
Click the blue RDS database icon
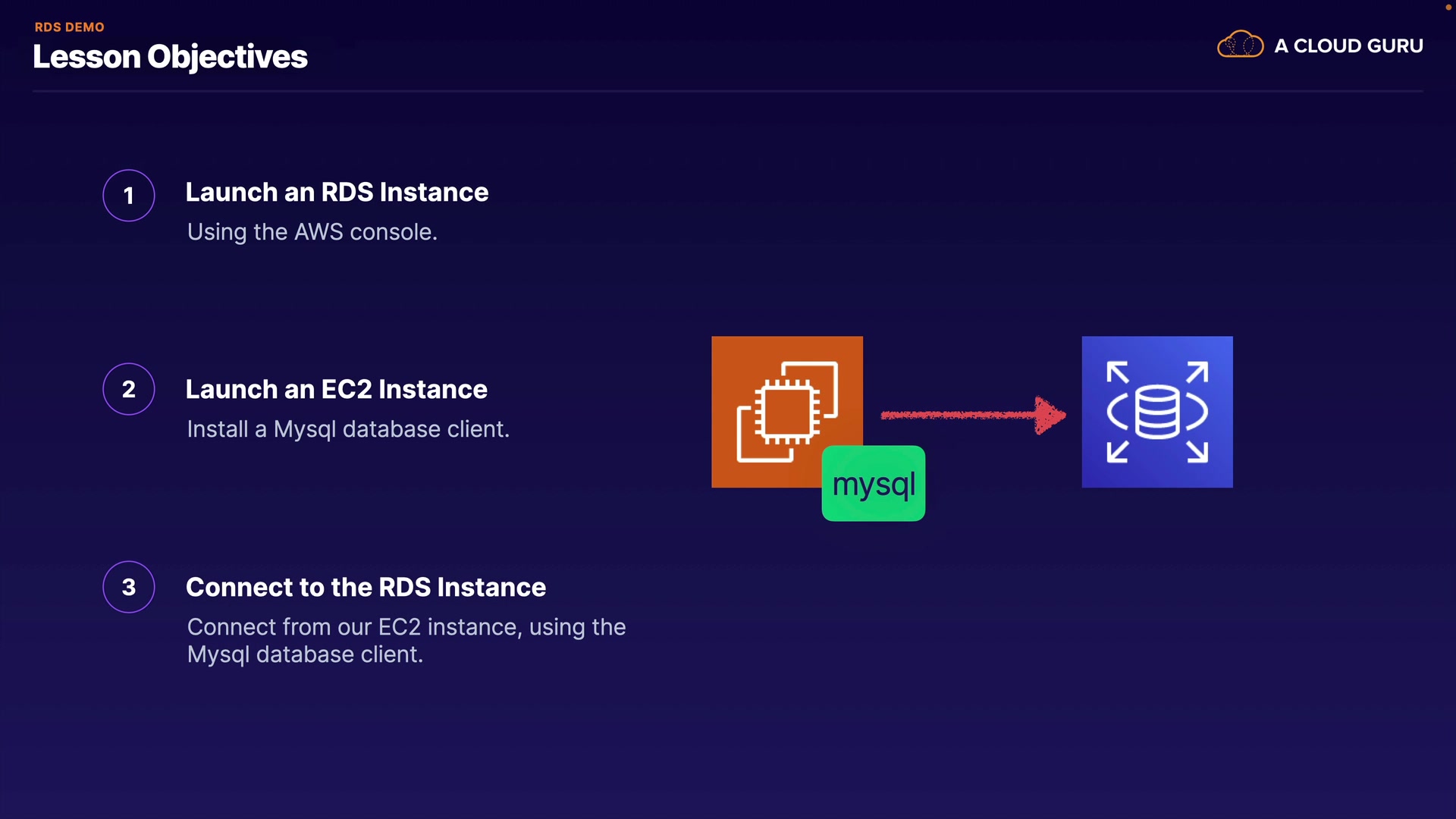1156,412
